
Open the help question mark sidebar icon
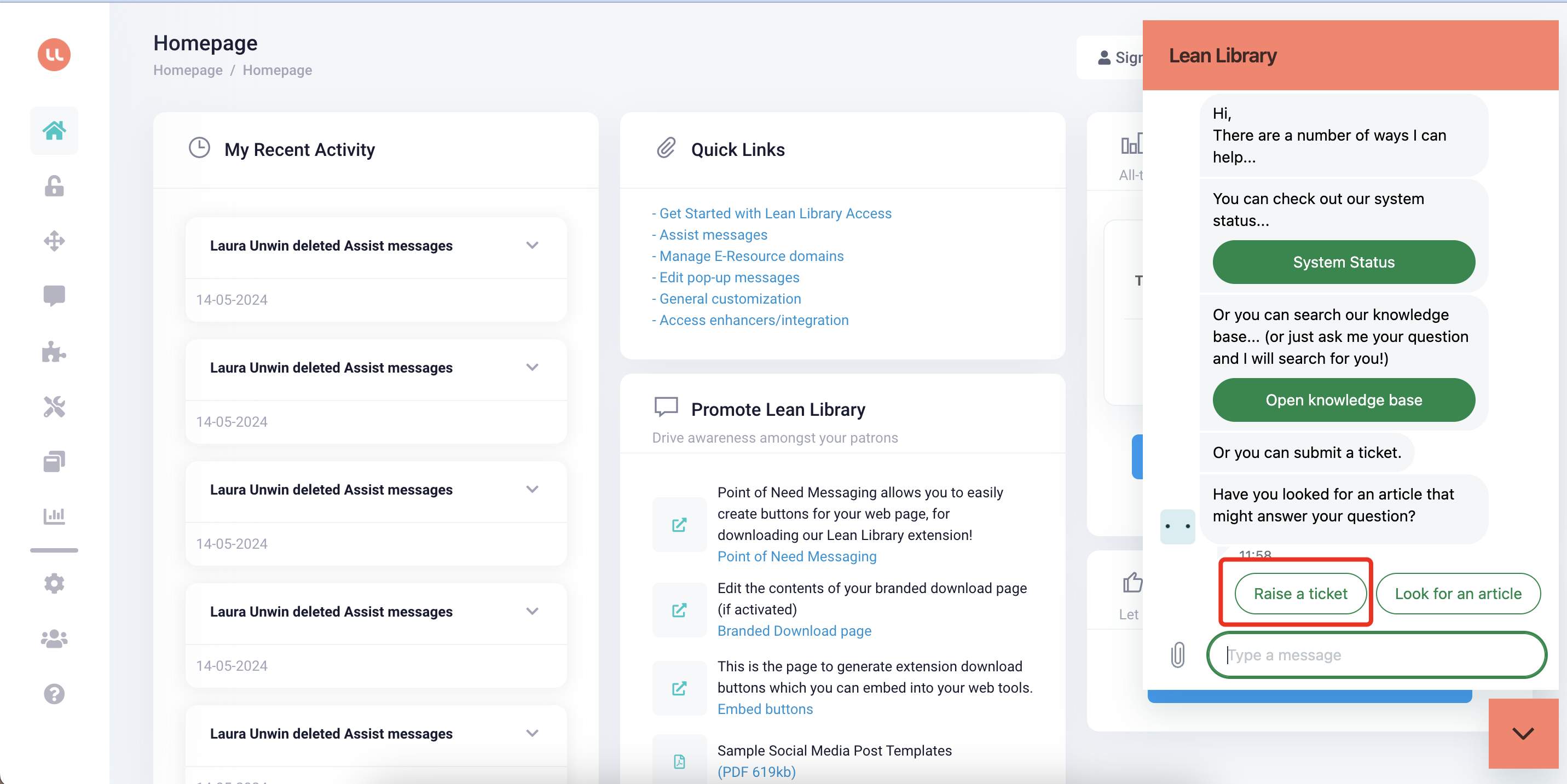[54, 694]
